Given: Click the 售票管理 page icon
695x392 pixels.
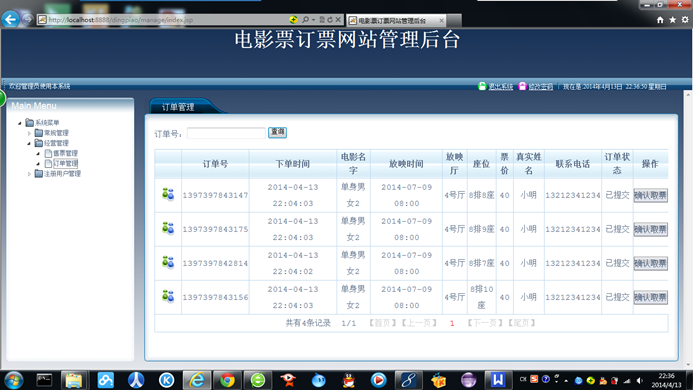Looking at the screenshot, I should 48,153.
